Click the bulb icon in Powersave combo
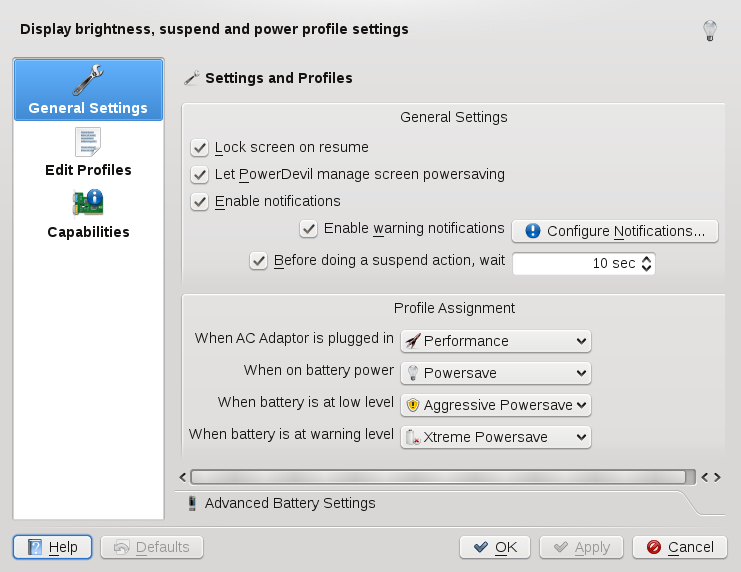 413,373
